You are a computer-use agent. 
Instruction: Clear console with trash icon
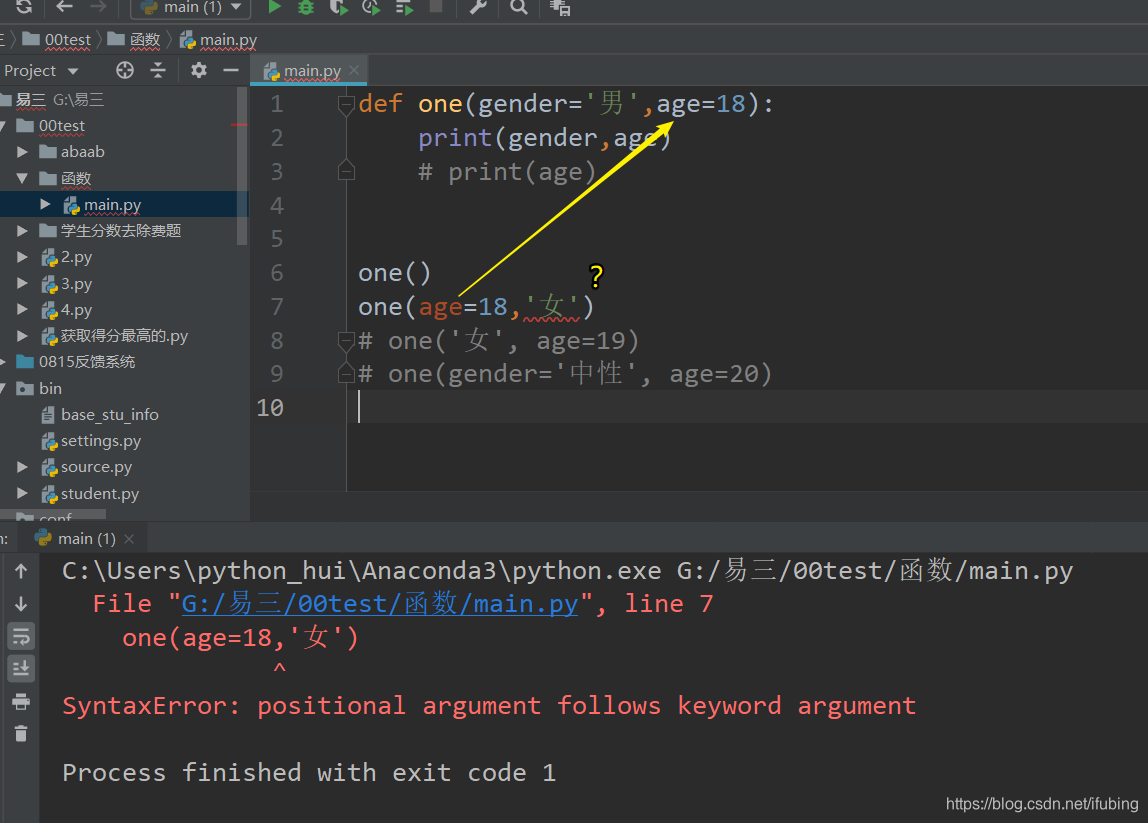click(x=21, y=733)
